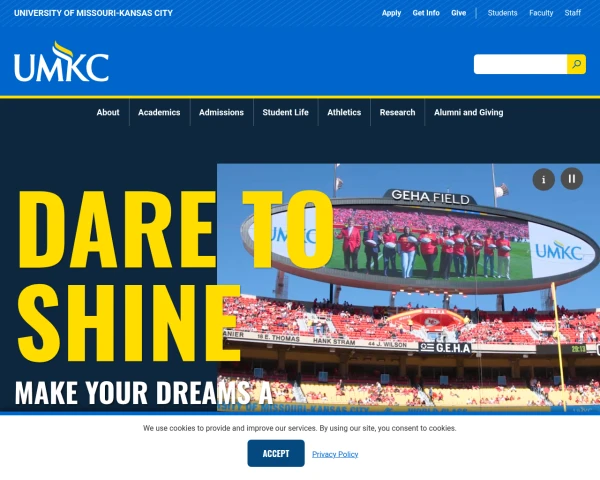Focus the site search field
The height and width of the screenshot is (480, 600).
[520, 64]
